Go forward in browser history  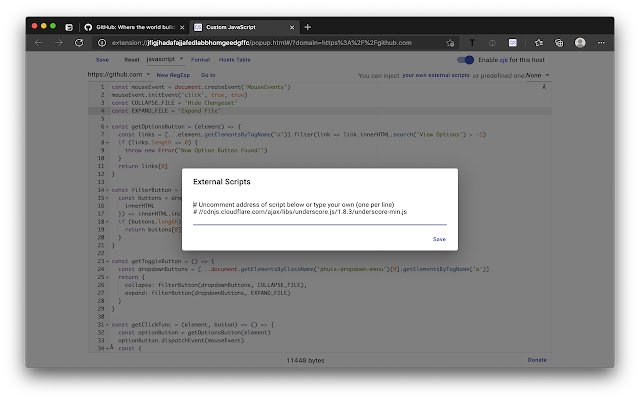pos(59,42)
